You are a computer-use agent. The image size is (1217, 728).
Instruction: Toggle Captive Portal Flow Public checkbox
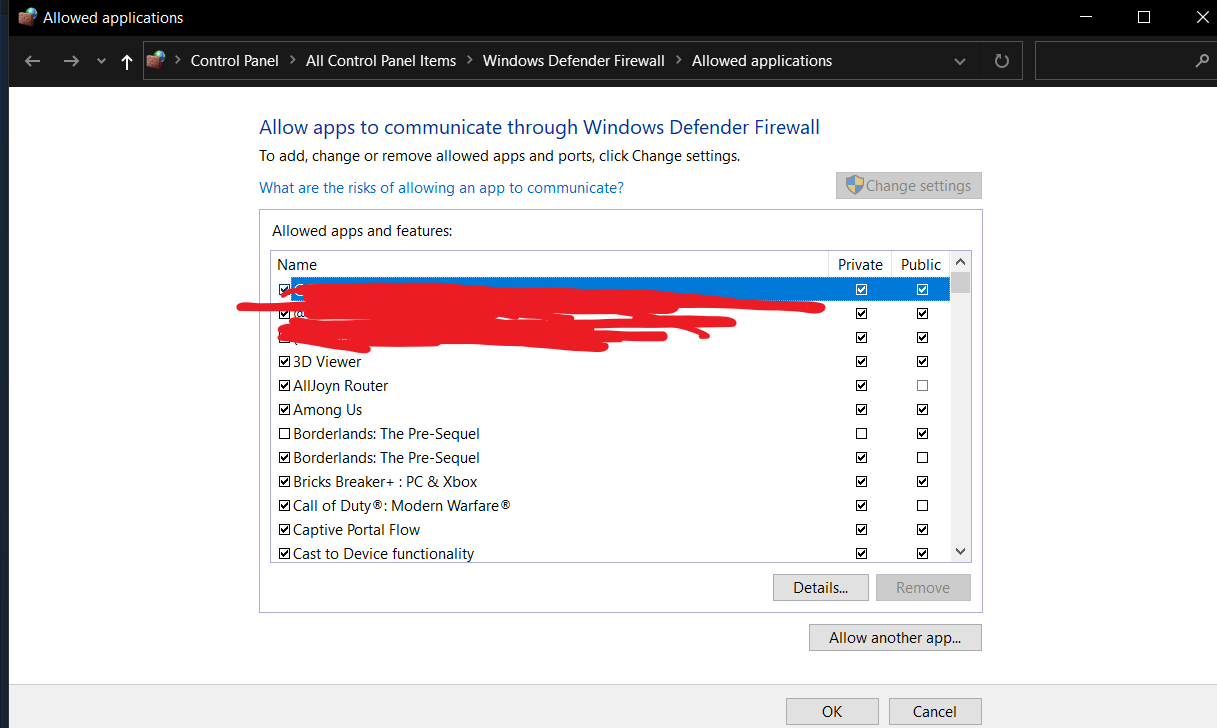coord(922,530)
